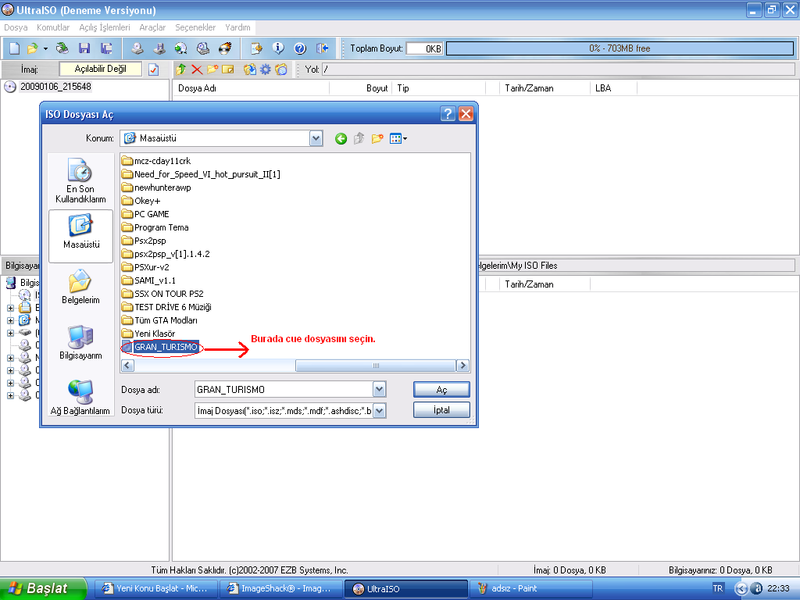Viewport: 800px width, 600px height.
Task: Click the Save As toolbar icon
Action: pos(107,48)
